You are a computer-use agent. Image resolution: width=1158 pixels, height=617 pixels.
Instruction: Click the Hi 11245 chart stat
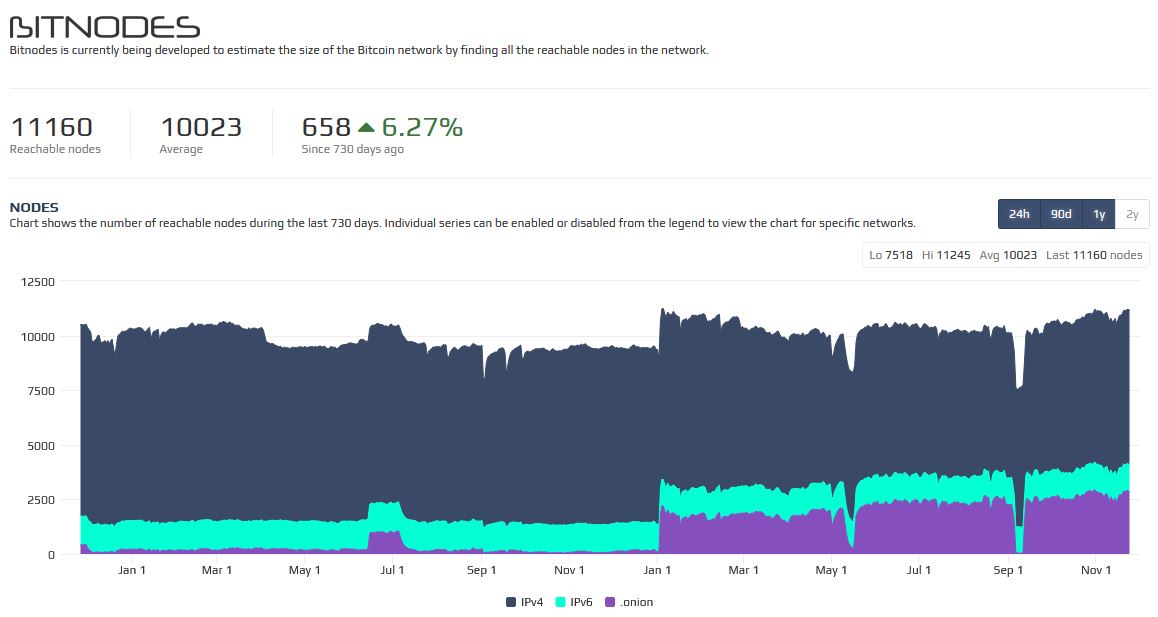pos(946,255)
